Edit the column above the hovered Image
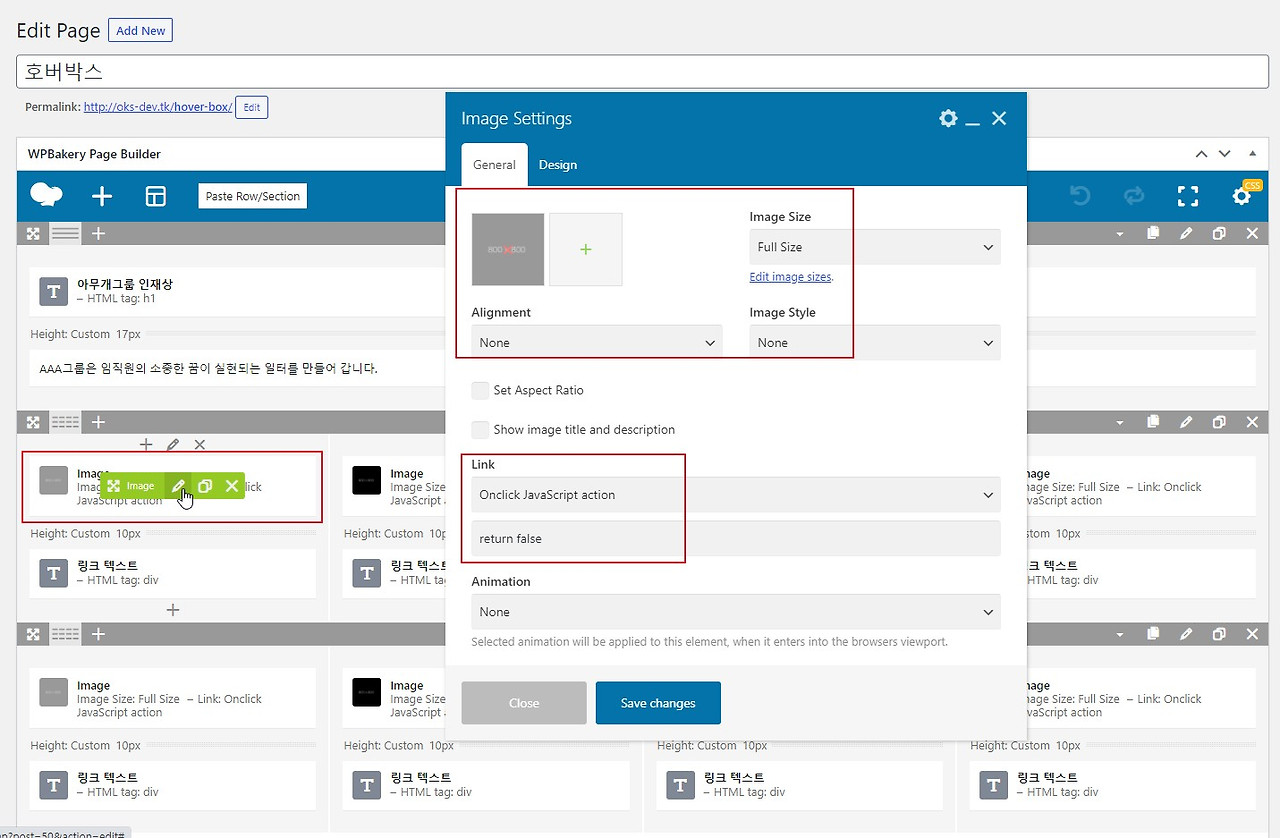This screenshot has width=1280, height=838. [173, 444]
